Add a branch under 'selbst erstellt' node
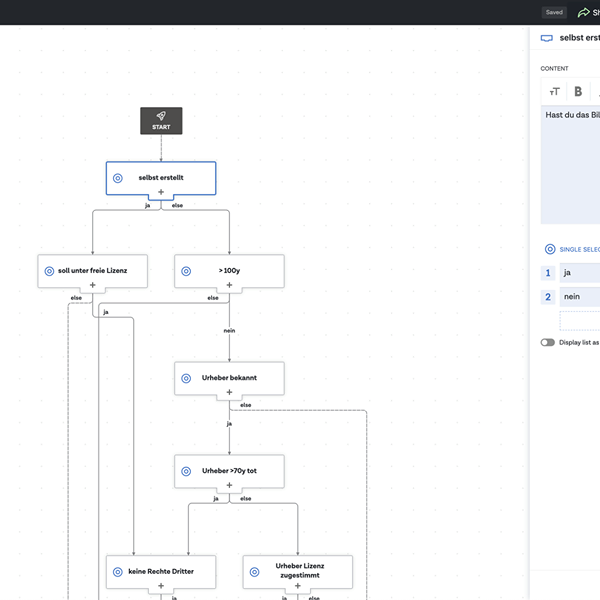600x600 pixels. (161, 192)
